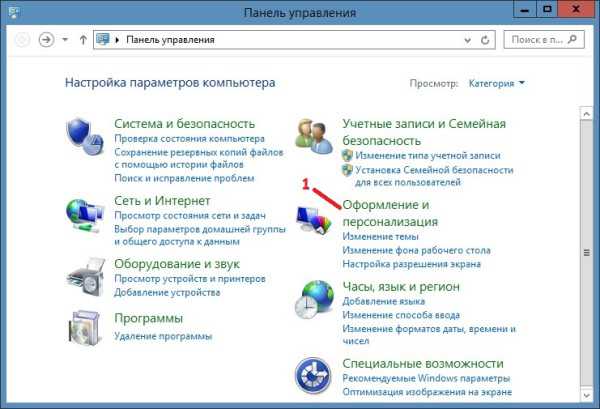
Task: Click the scrollbar up arrow
Action: (586, 113)
